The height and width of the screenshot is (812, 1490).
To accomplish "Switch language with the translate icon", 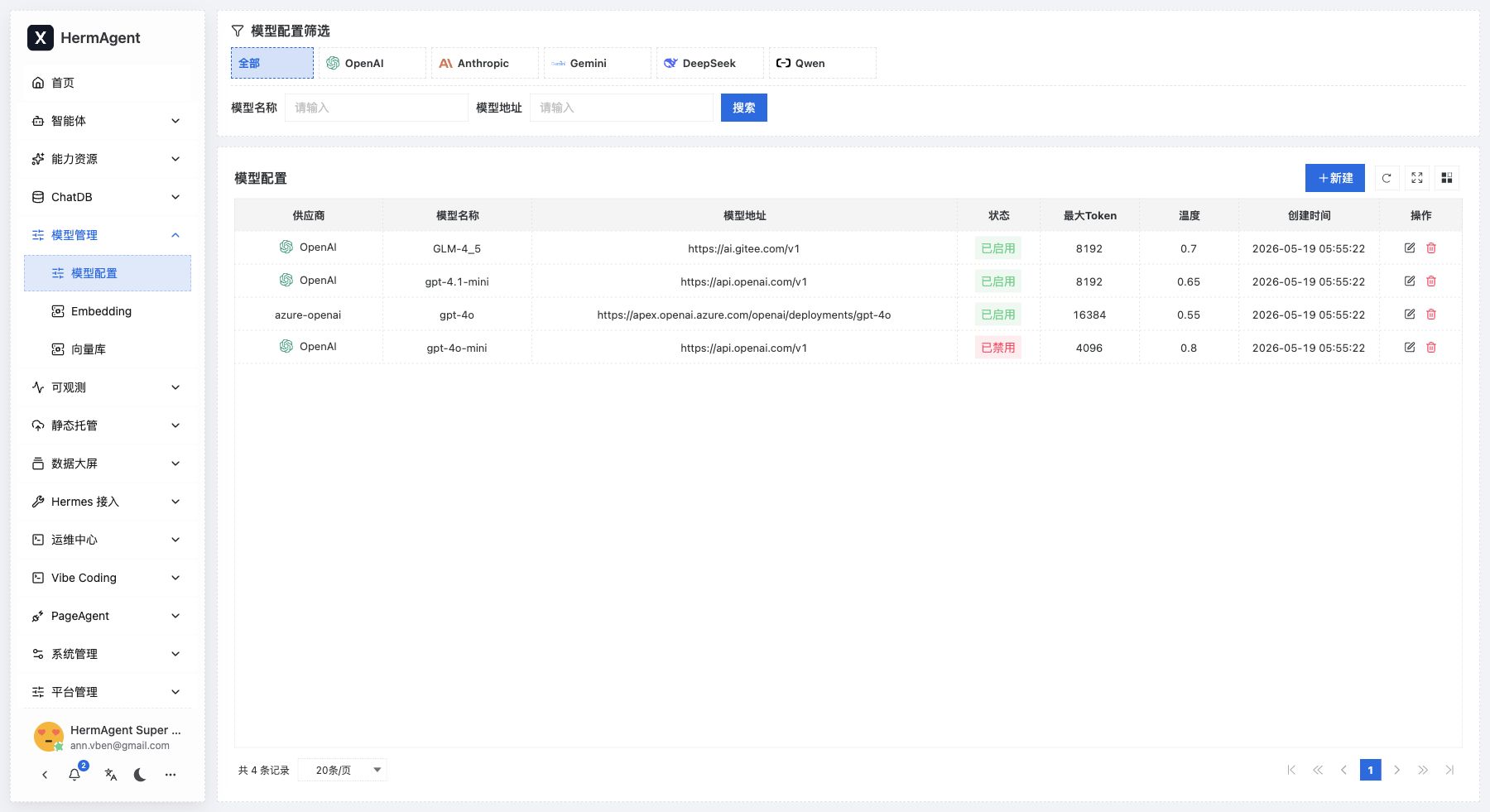I will [x=111, y=775].
